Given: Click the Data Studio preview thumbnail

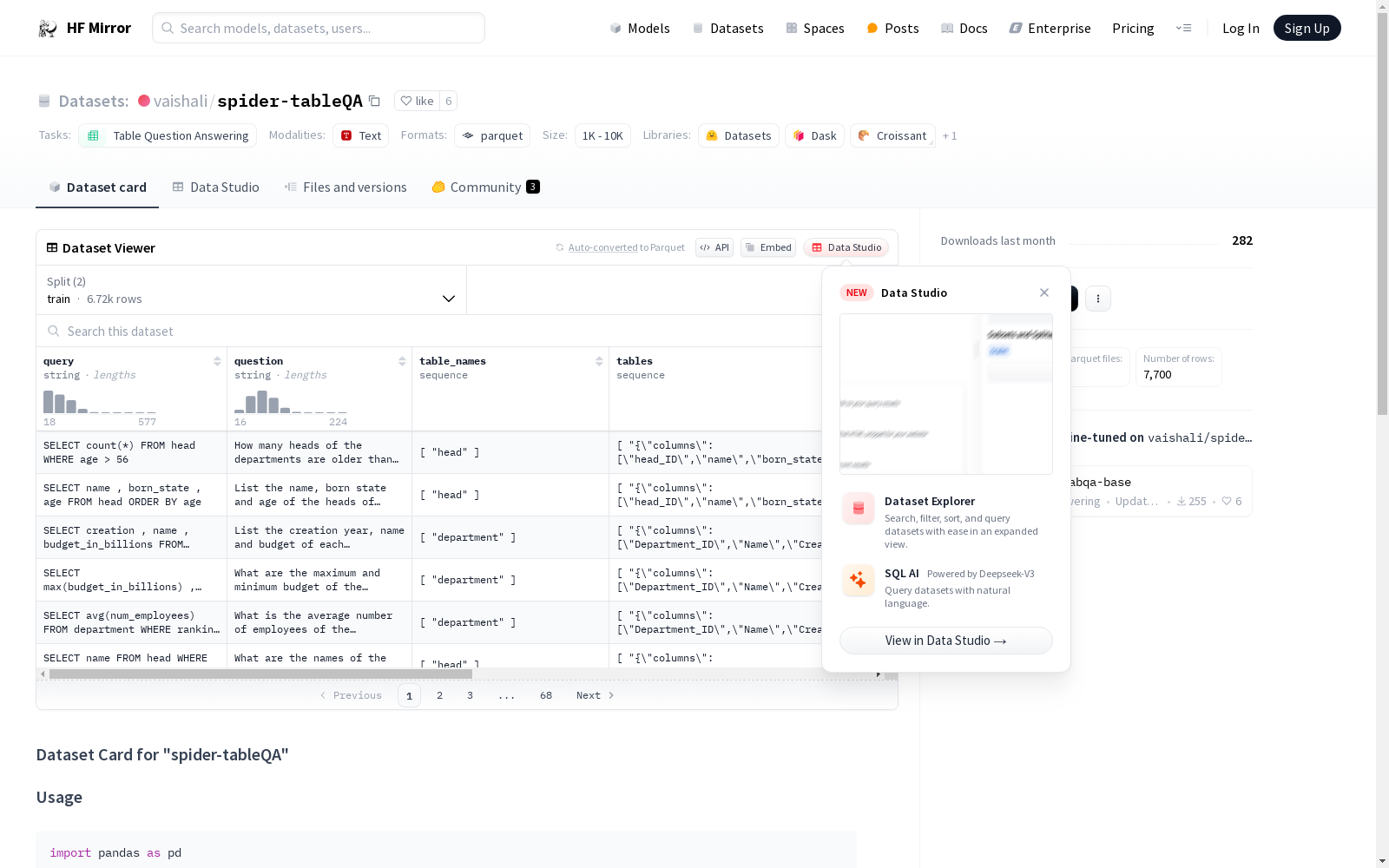Looking at the screenshot, I should click(x=945, y=394).
